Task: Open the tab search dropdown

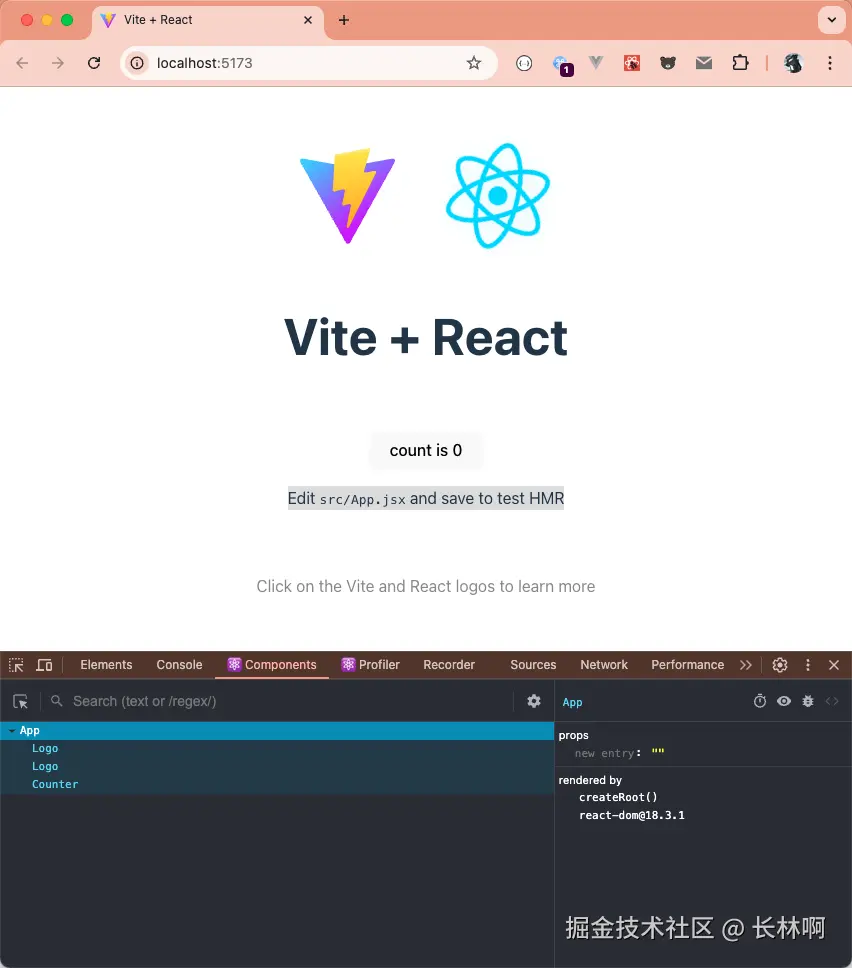Action: tap(832, 20)
